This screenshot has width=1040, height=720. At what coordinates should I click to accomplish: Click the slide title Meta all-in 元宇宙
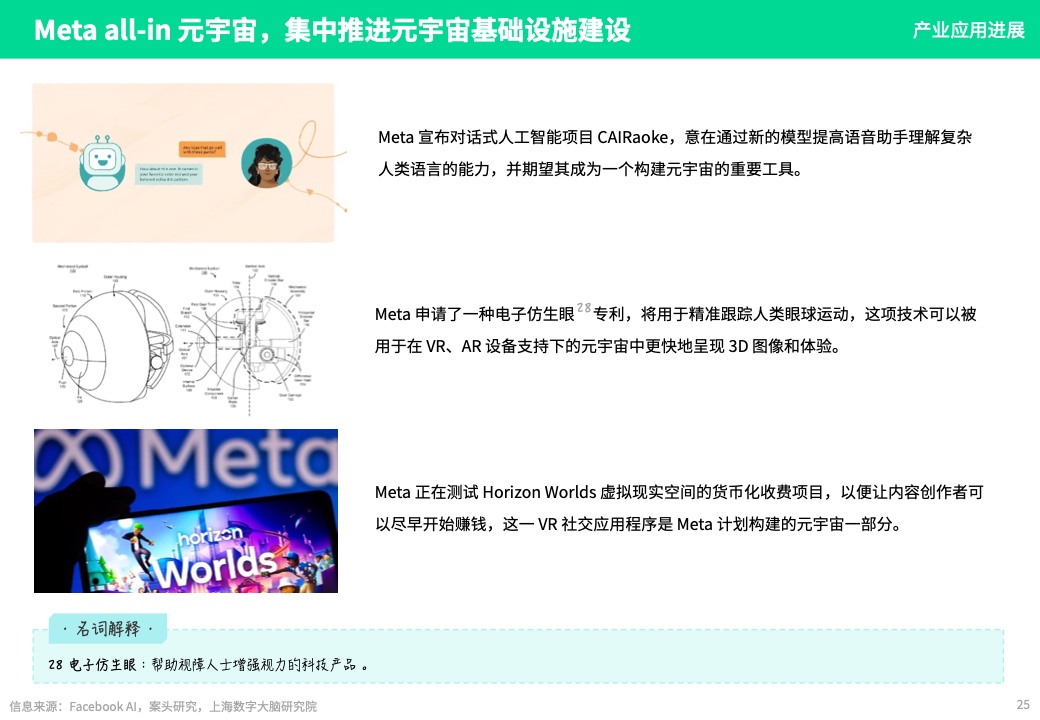(x=332, y=30)
